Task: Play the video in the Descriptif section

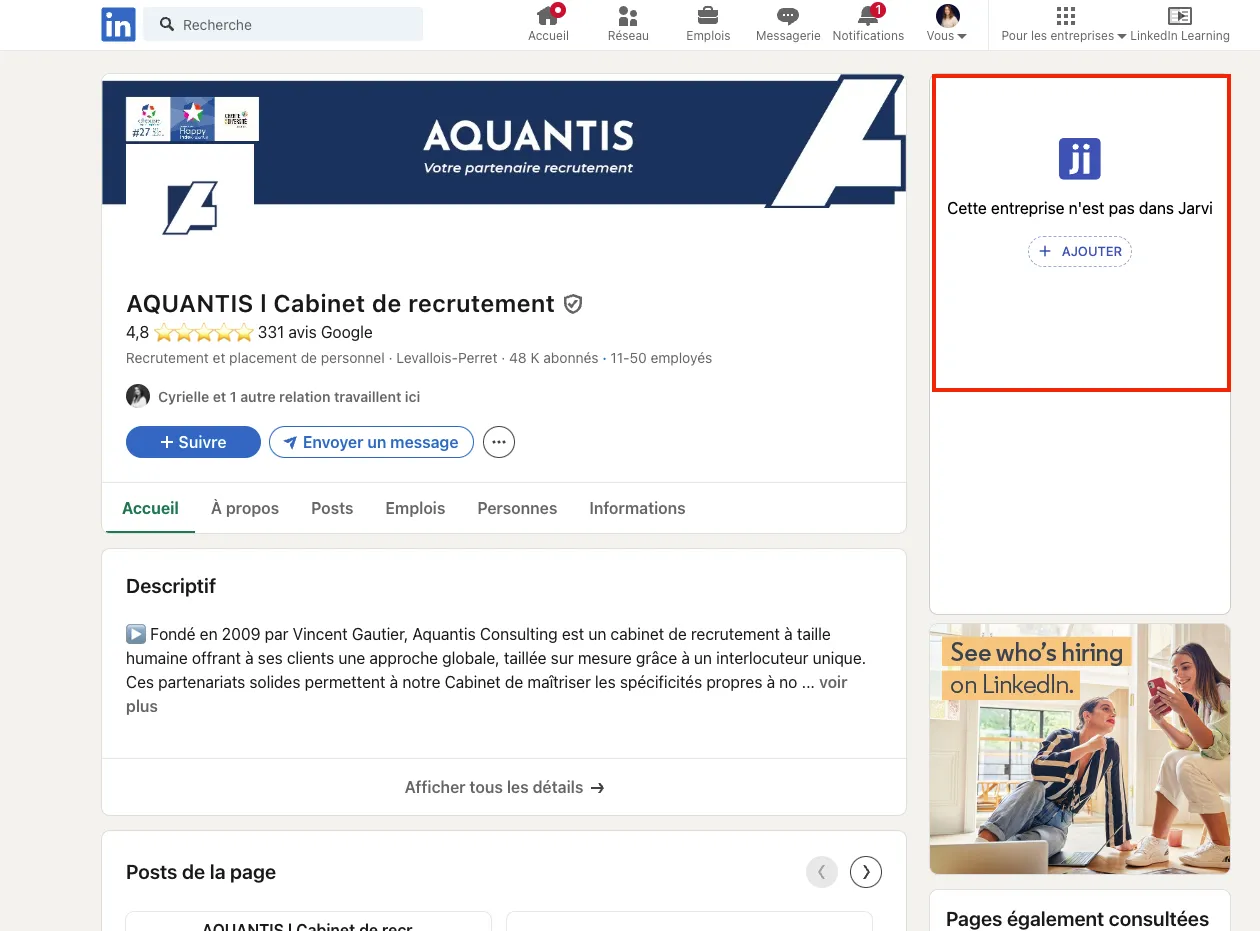Action: (135, 633)
